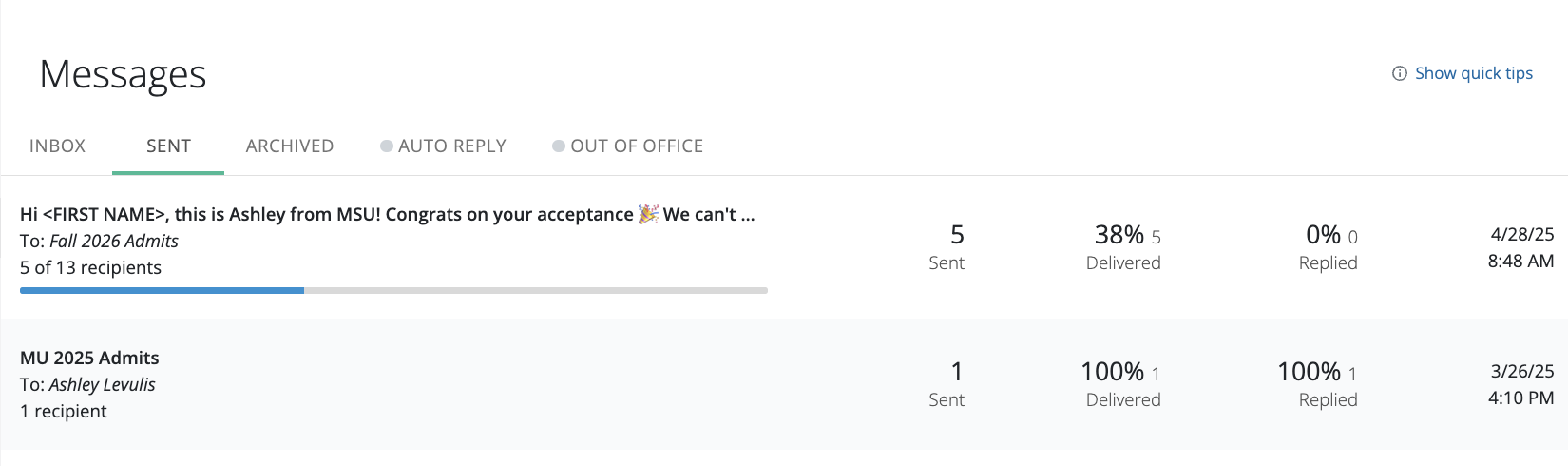Click the Show quick tips link
Viewport: 1568px width, 466px height.
[1473, 73]
